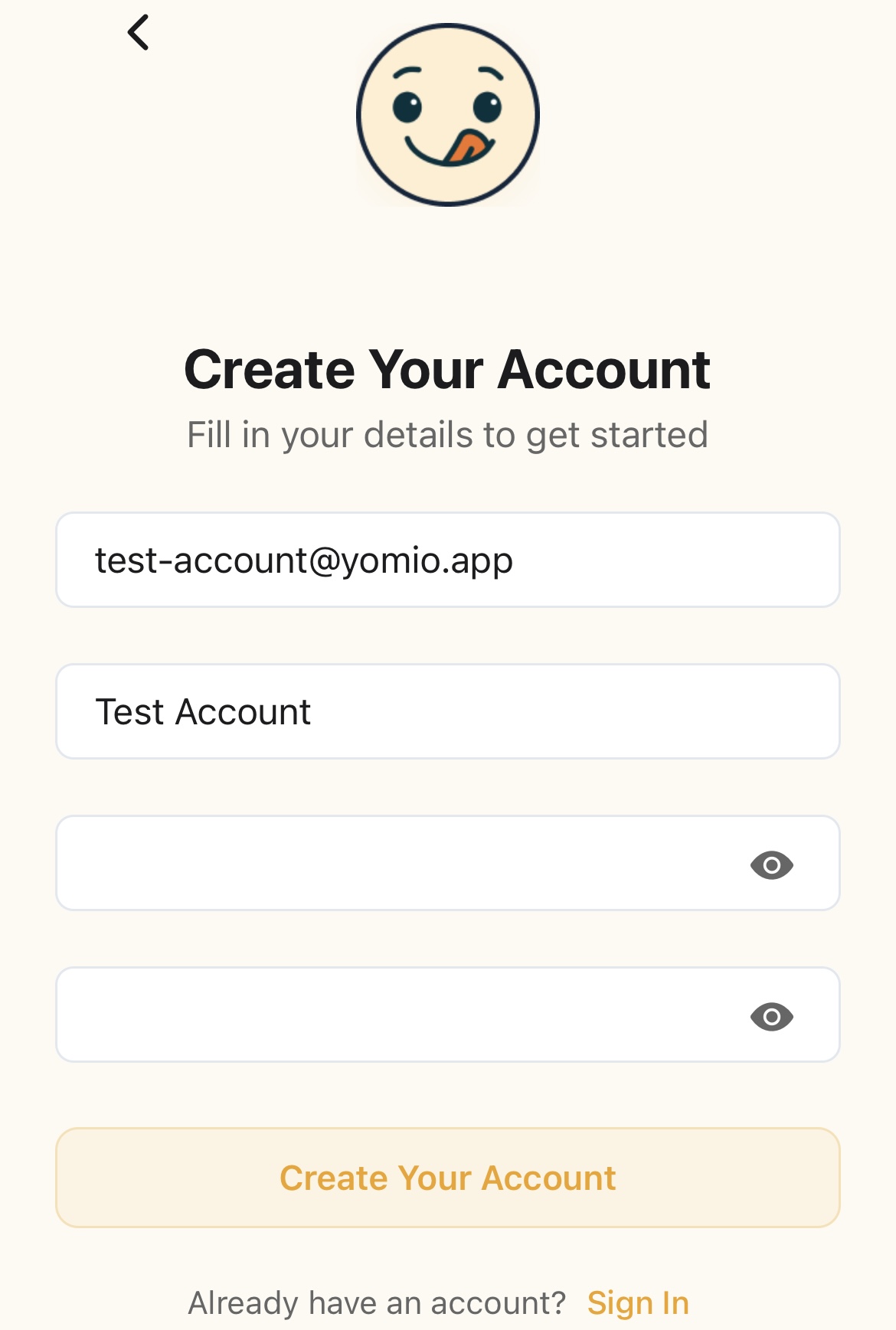This screenshot has width=896, height=1330.
Task: Show password with the upper eye icon
Action: [771, 865]
